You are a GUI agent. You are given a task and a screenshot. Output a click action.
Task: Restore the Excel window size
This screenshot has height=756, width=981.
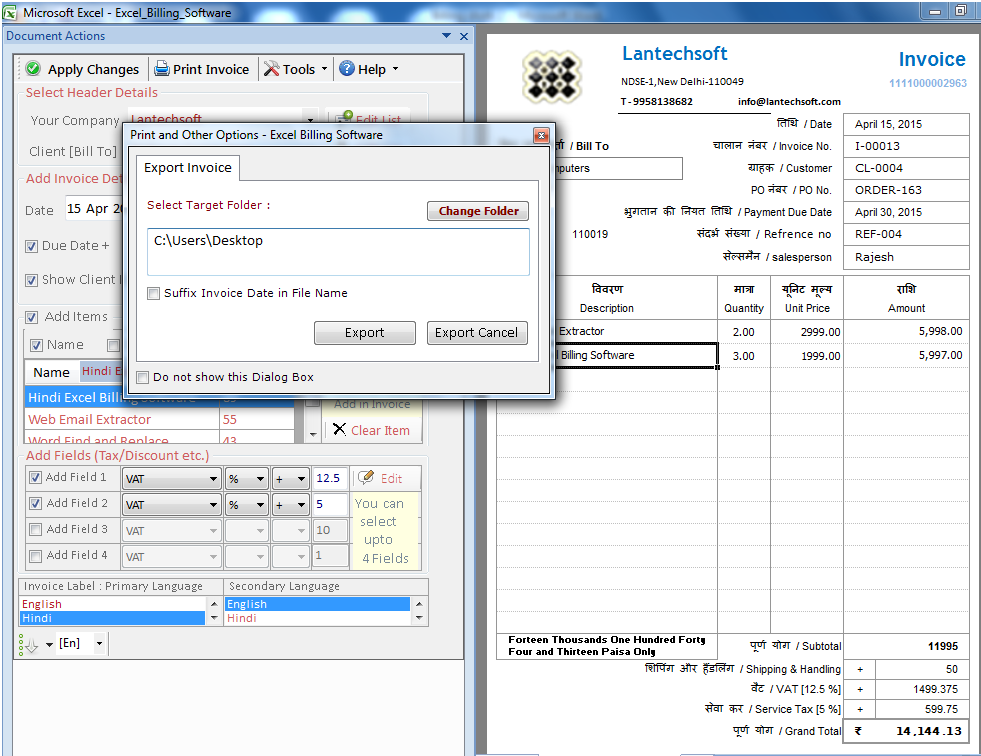point(960,11)
